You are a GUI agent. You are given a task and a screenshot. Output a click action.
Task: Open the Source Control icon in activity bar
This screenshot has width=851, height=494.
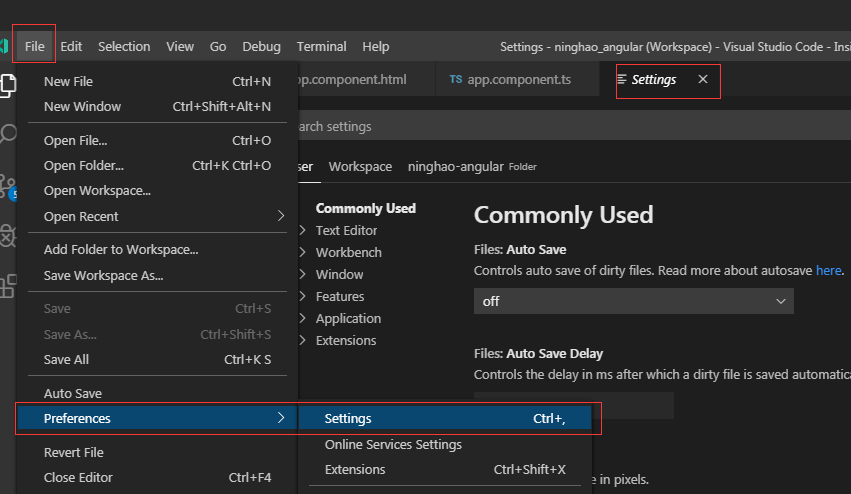(8, 187)
